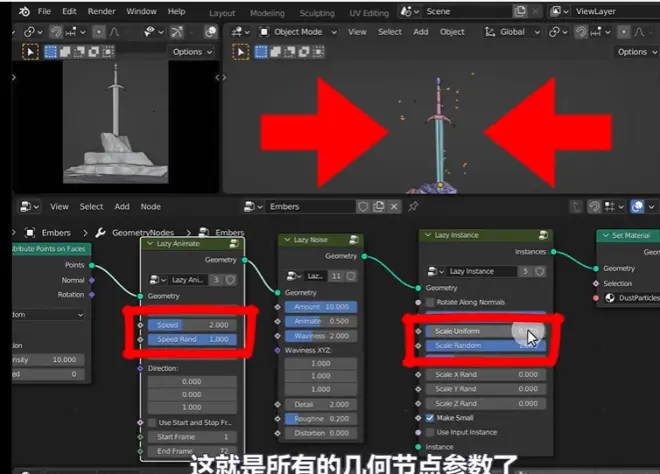
Task: Open the Render menu
Action: point(101,11)
